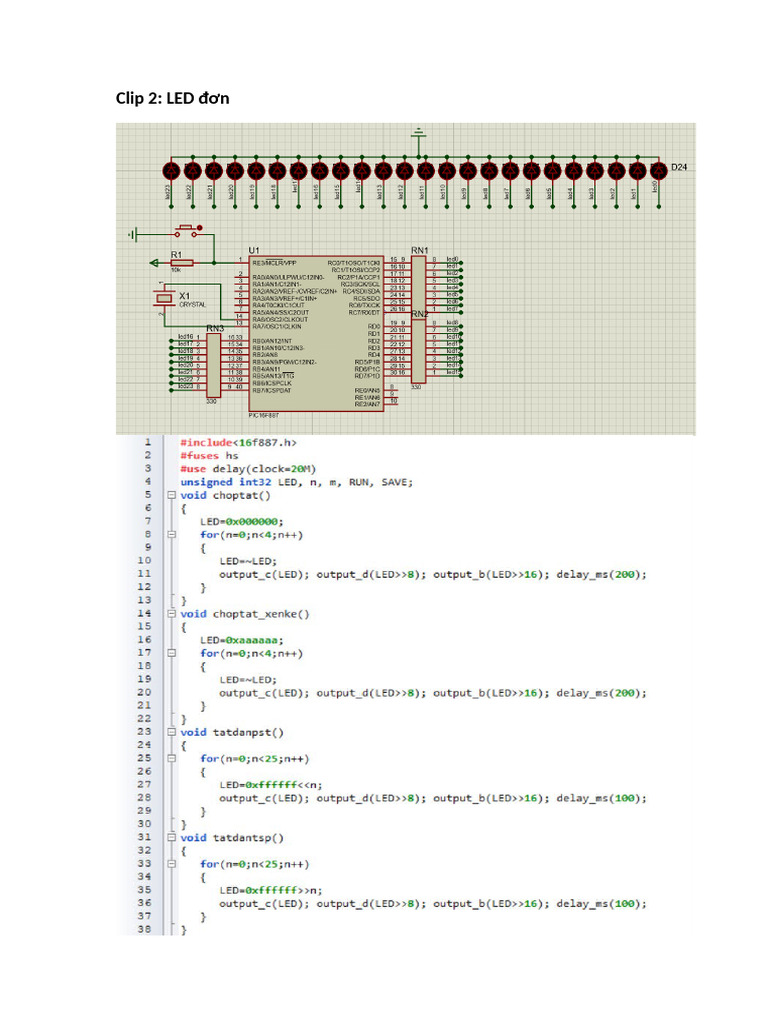This screenshot has height=1024, width=768.
Task: Click the RN1 resistor network
Action: pyautogui.click(x=420, y=283)
